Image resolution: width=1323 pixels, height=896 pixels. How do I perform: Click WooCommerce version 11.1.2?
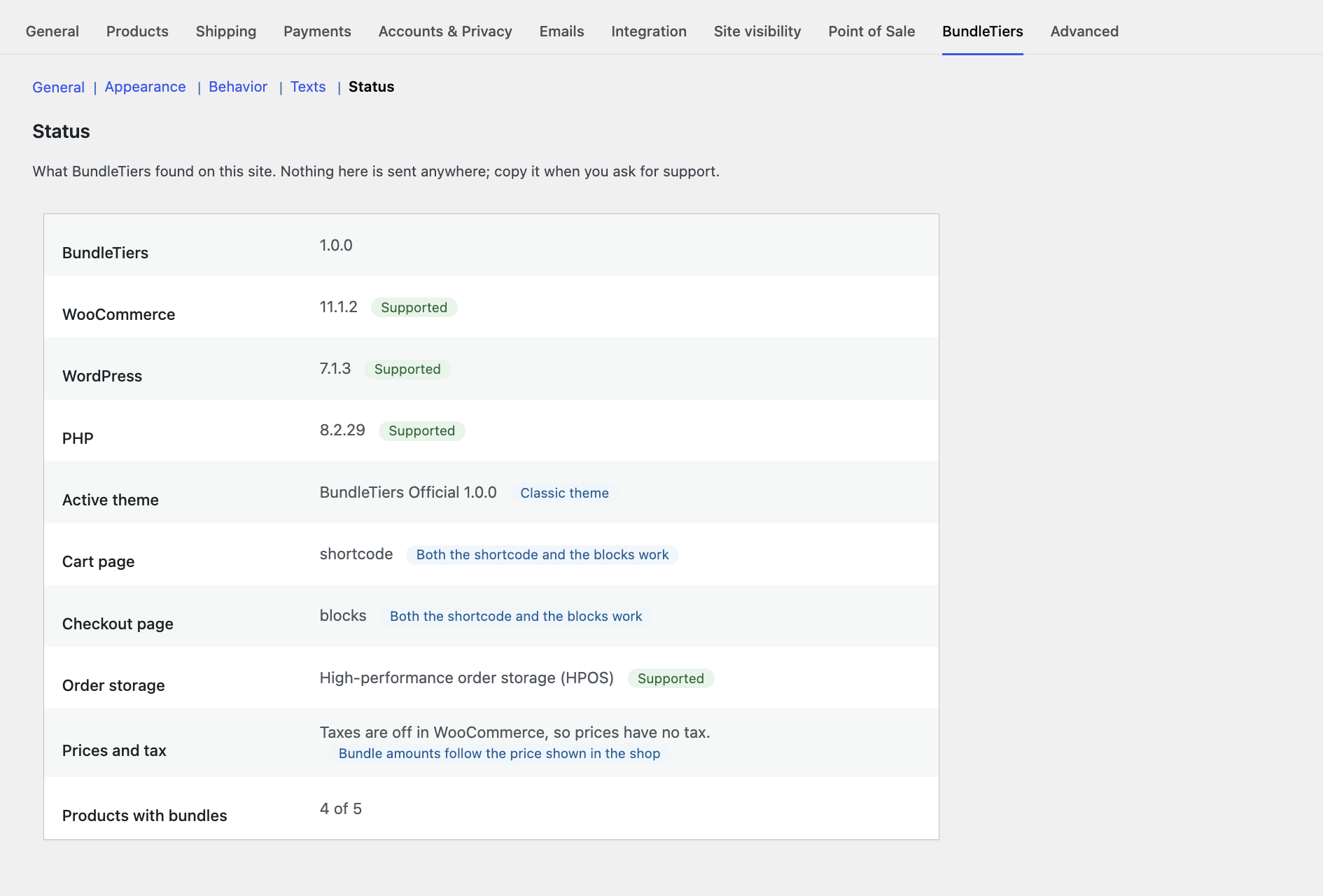tap(338, 307)
